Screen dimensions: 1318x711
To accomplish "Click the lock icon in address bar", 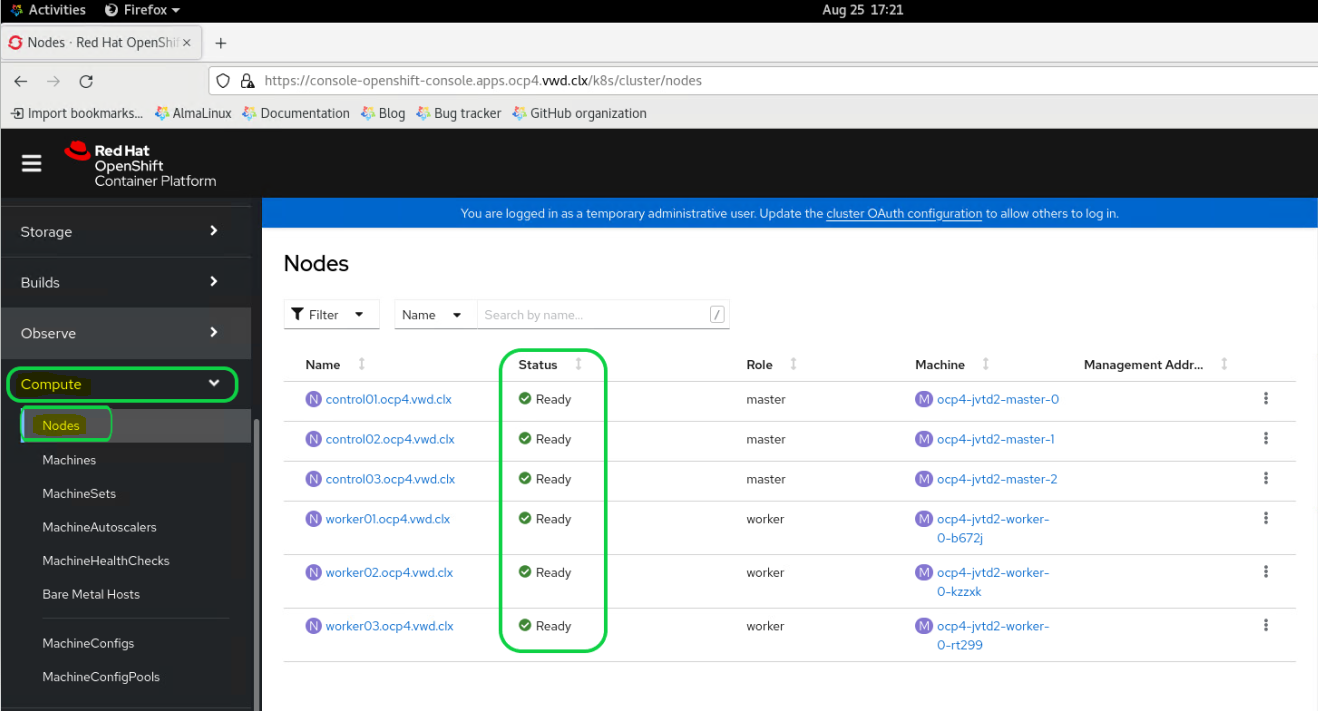I will pos(249,81).
